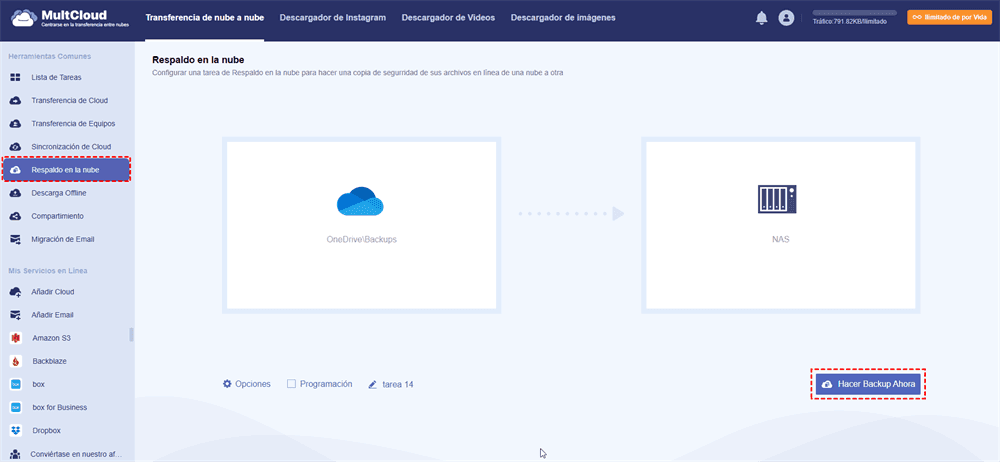Click the Transferencia de Cloud icon
Viewport: 1000px width, 462px height.
[15, 100]
